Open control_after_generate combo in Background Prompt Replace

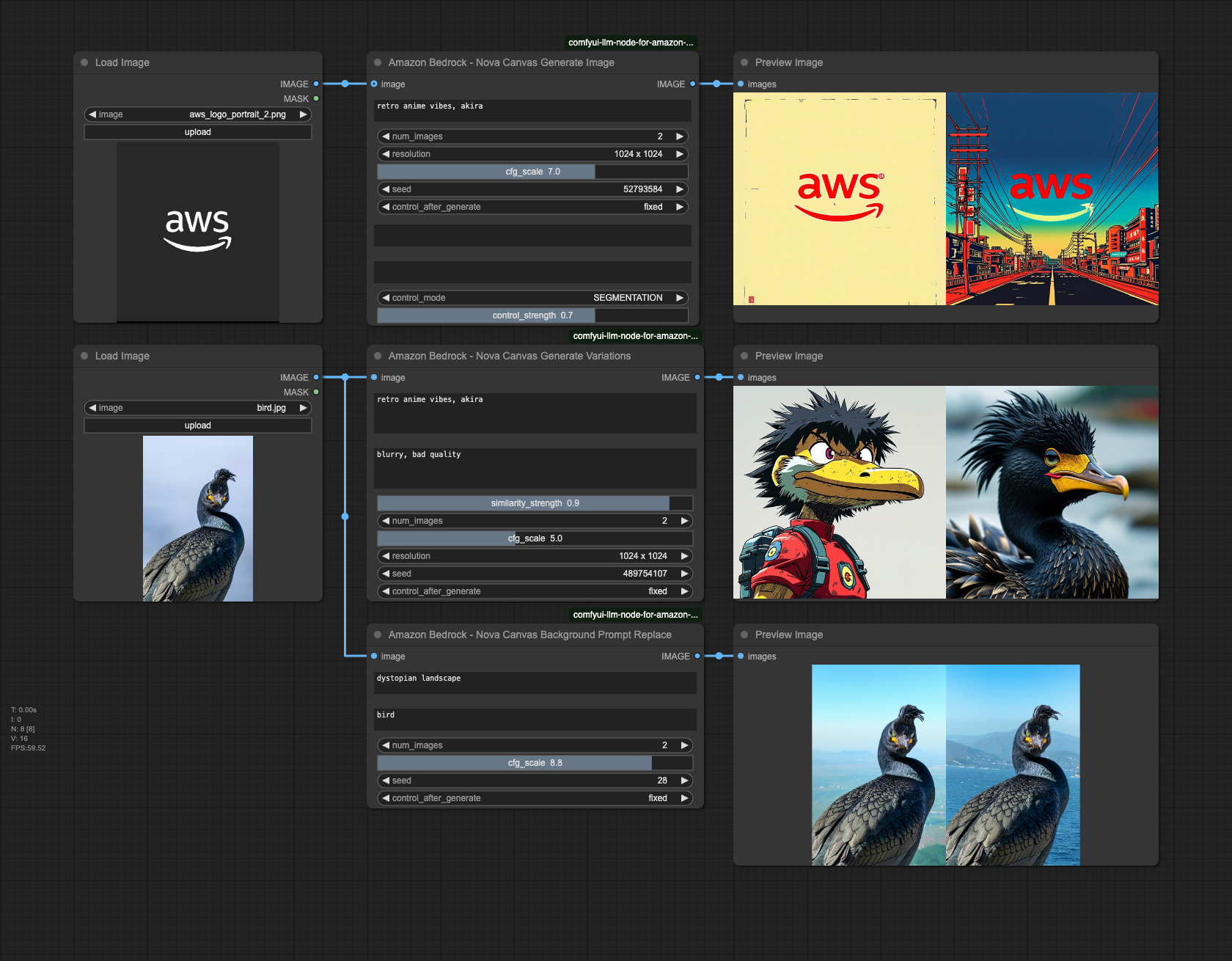pyautogui.click(x=535, y=798)
